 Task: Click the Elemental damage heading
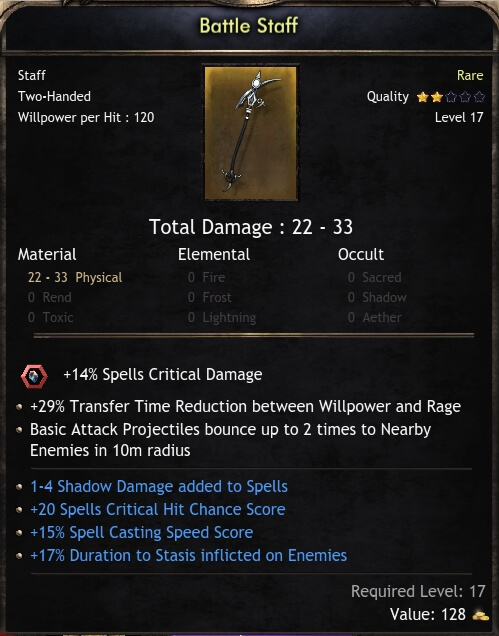click(214, 254)
